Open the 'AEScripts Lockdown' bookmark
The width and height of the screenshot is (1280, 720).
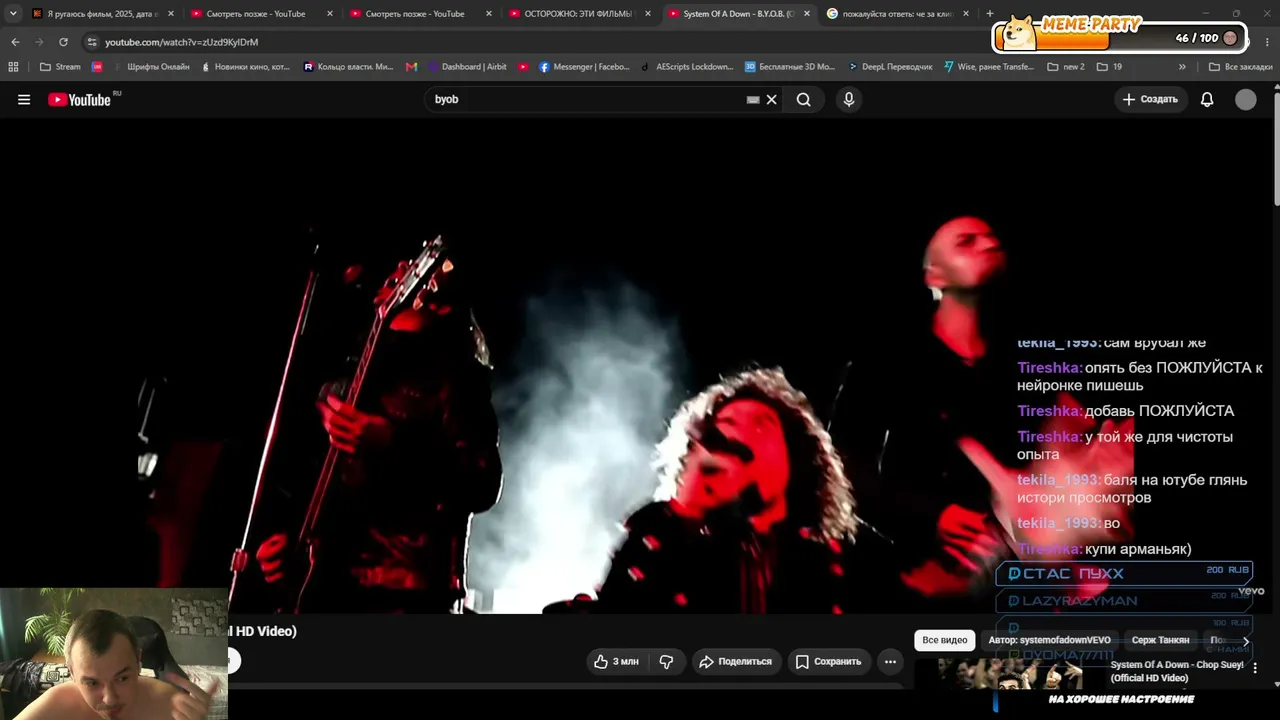[x=687, y=67]
